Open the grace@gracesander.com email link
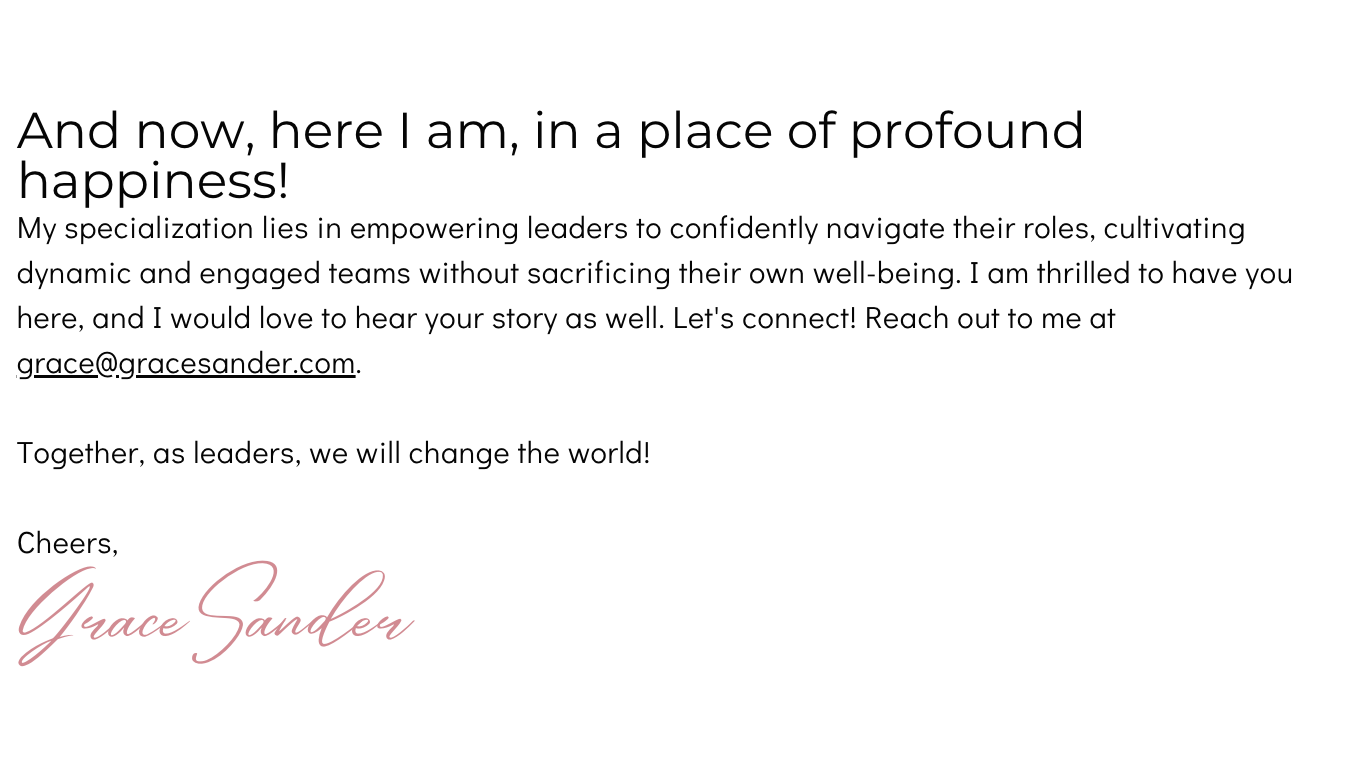This screenshot has height=768, width=1366. pyautogui.click(x=186, y=363)
